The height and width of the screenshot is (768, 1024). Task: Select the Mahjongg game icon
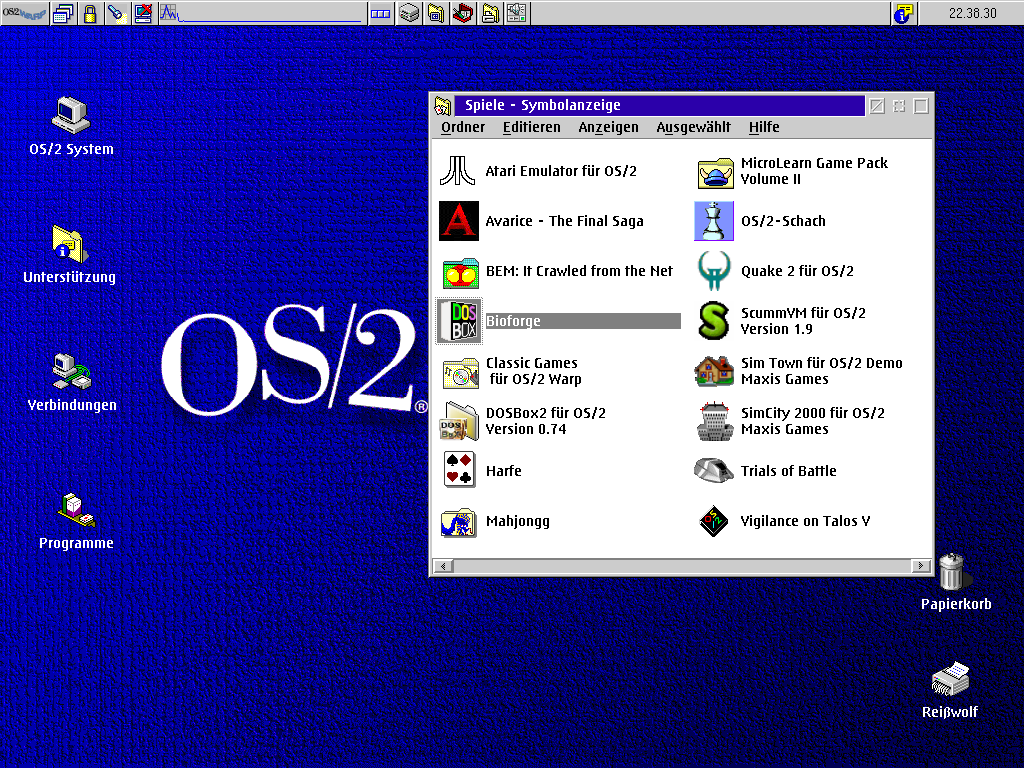458,522
